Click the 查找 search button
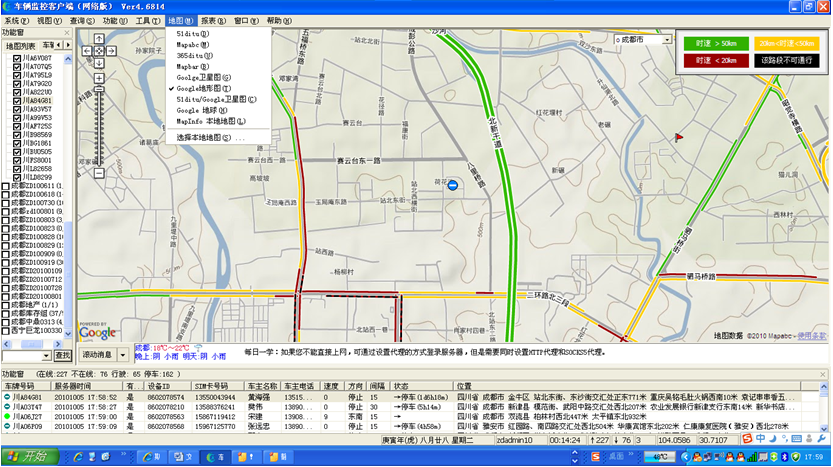 (63, 356)
